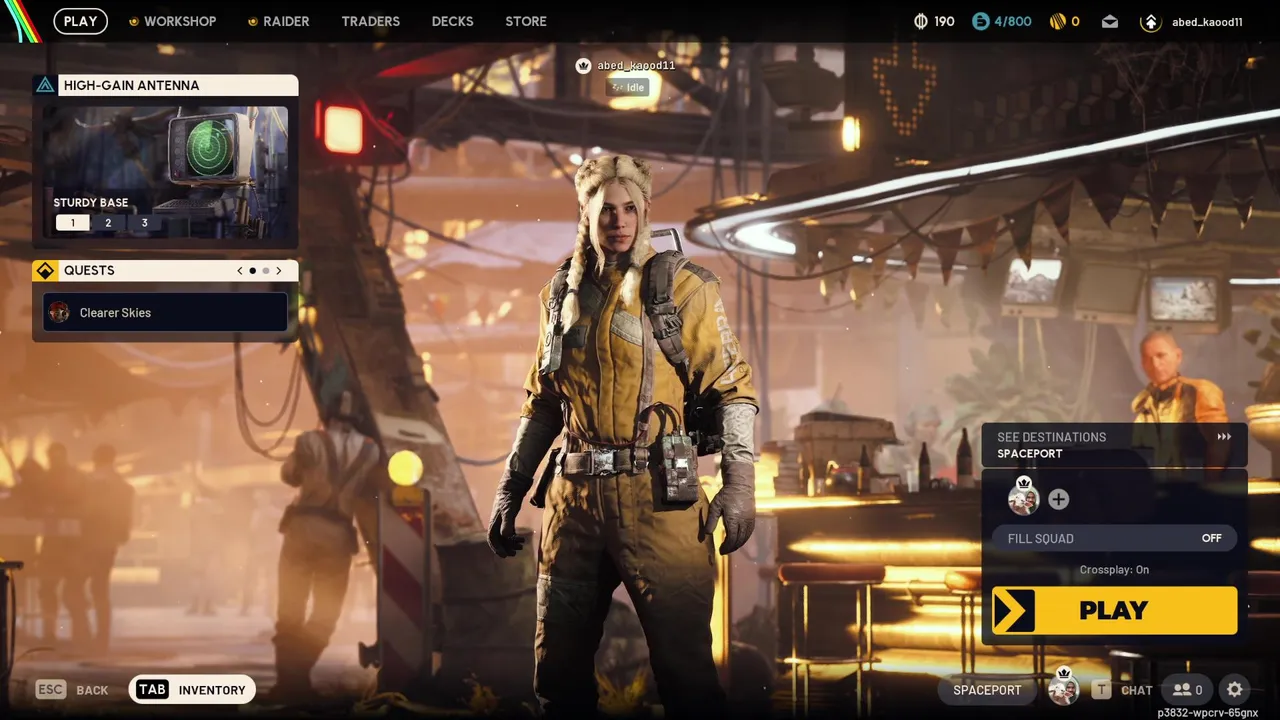
Task: Select Sturdy Base level 3
Action: click(x=144, y=223)
